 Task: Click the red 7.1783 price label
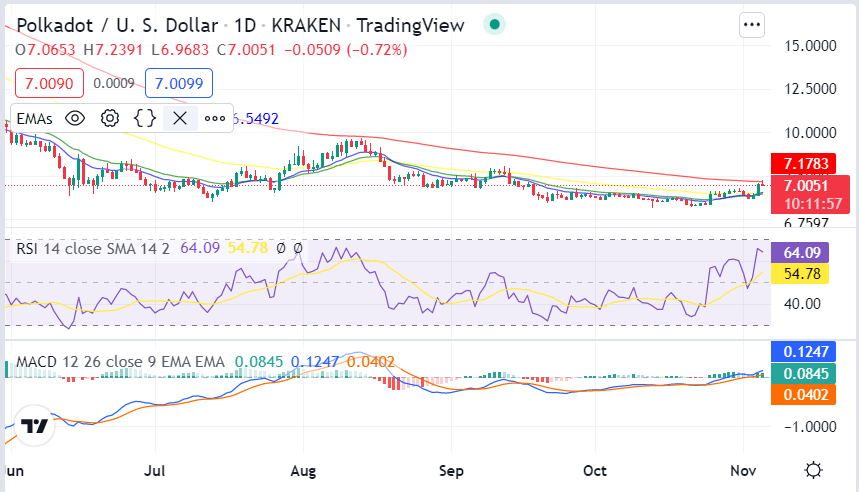pyautogui.click(x=804, y=163)
